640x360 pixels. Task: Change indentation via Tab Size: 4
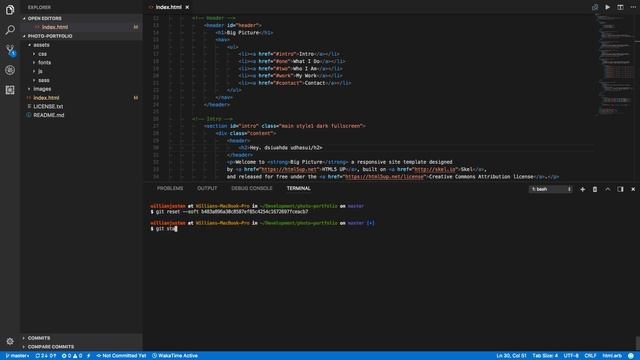[545, 356]
